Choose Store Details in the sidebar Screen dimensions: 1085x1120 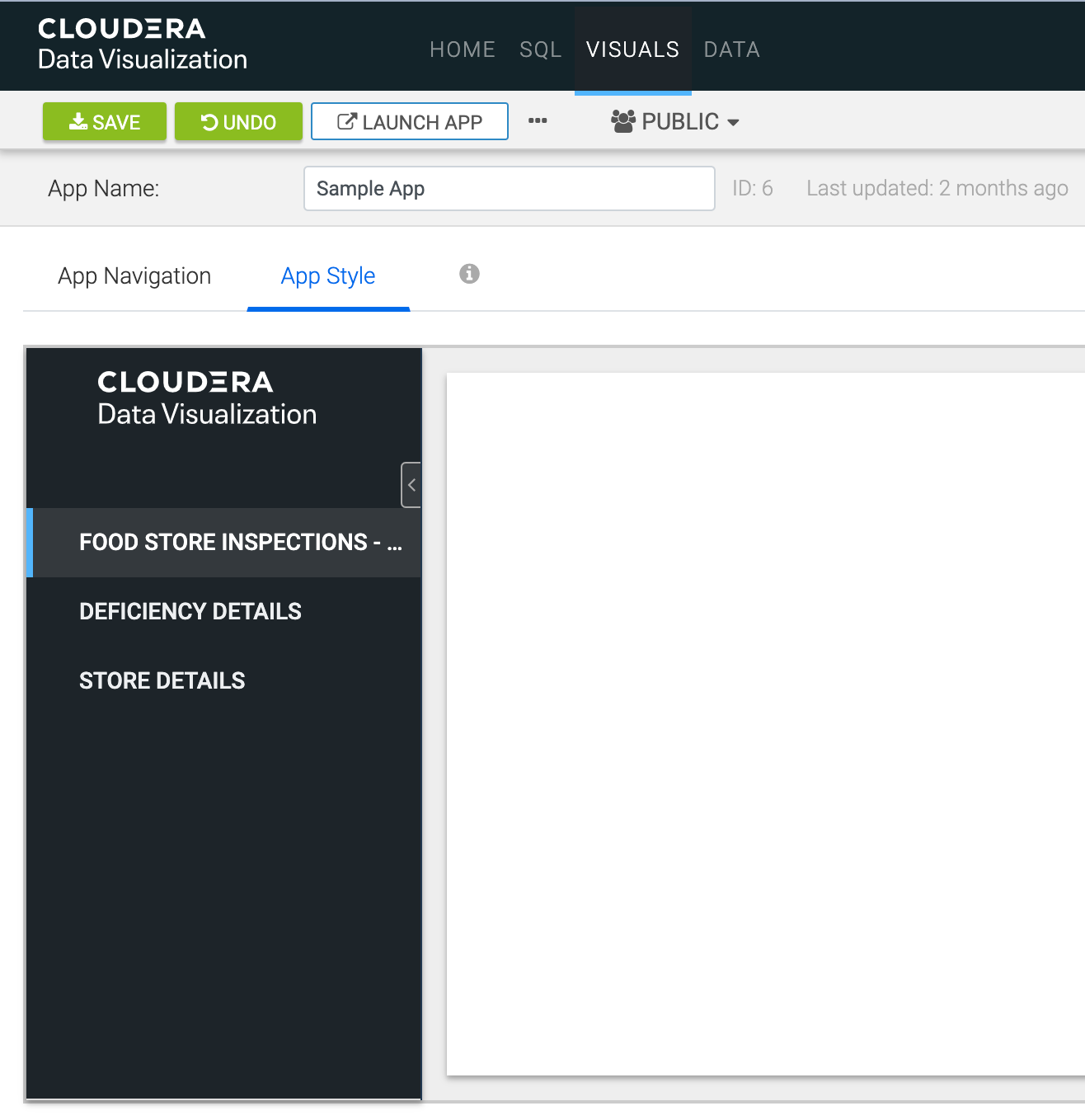(x=162, y=681)
